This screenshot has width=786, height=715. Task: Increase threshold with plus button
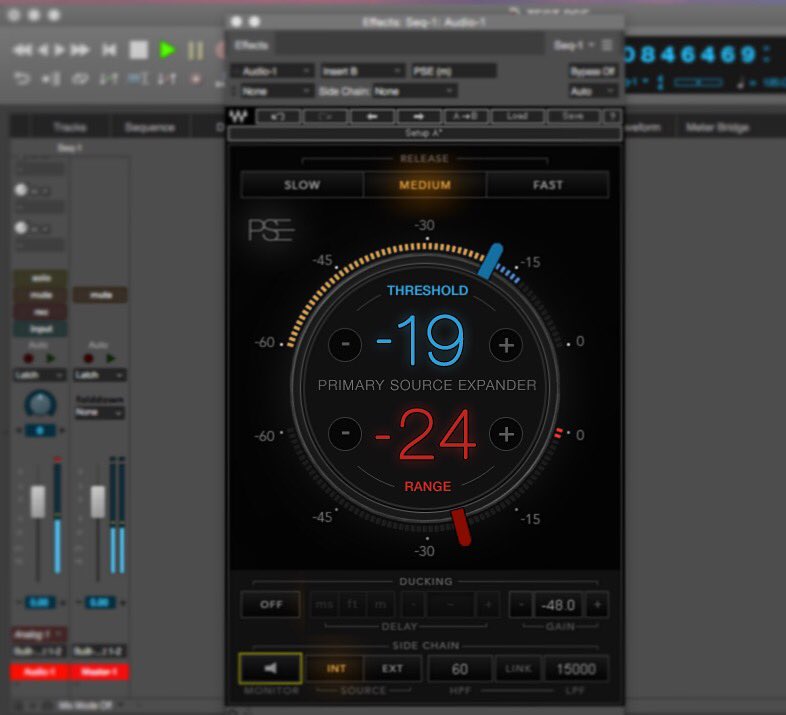coord(506,345)
